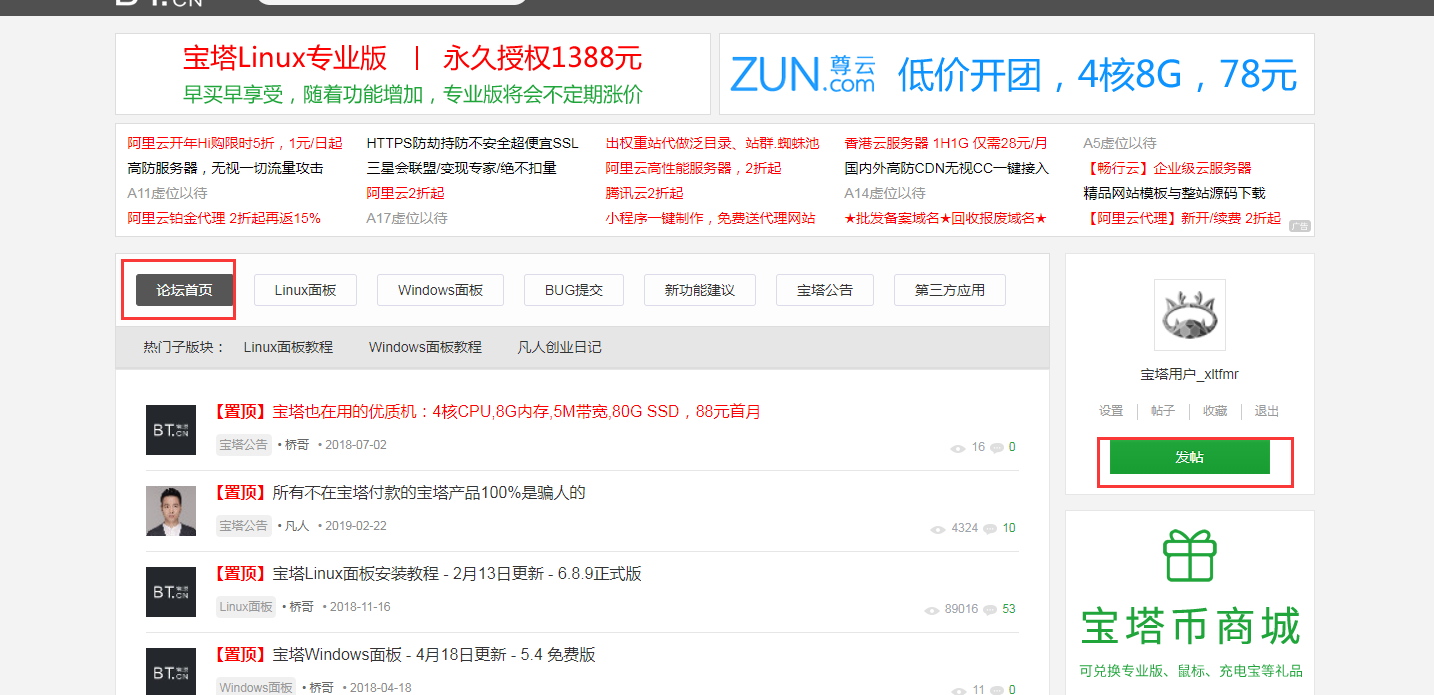1434x695 pixels.
Task: Open ad 出权重站代做泛目录、站群.蜘蛛池
Action: point(712,143)
